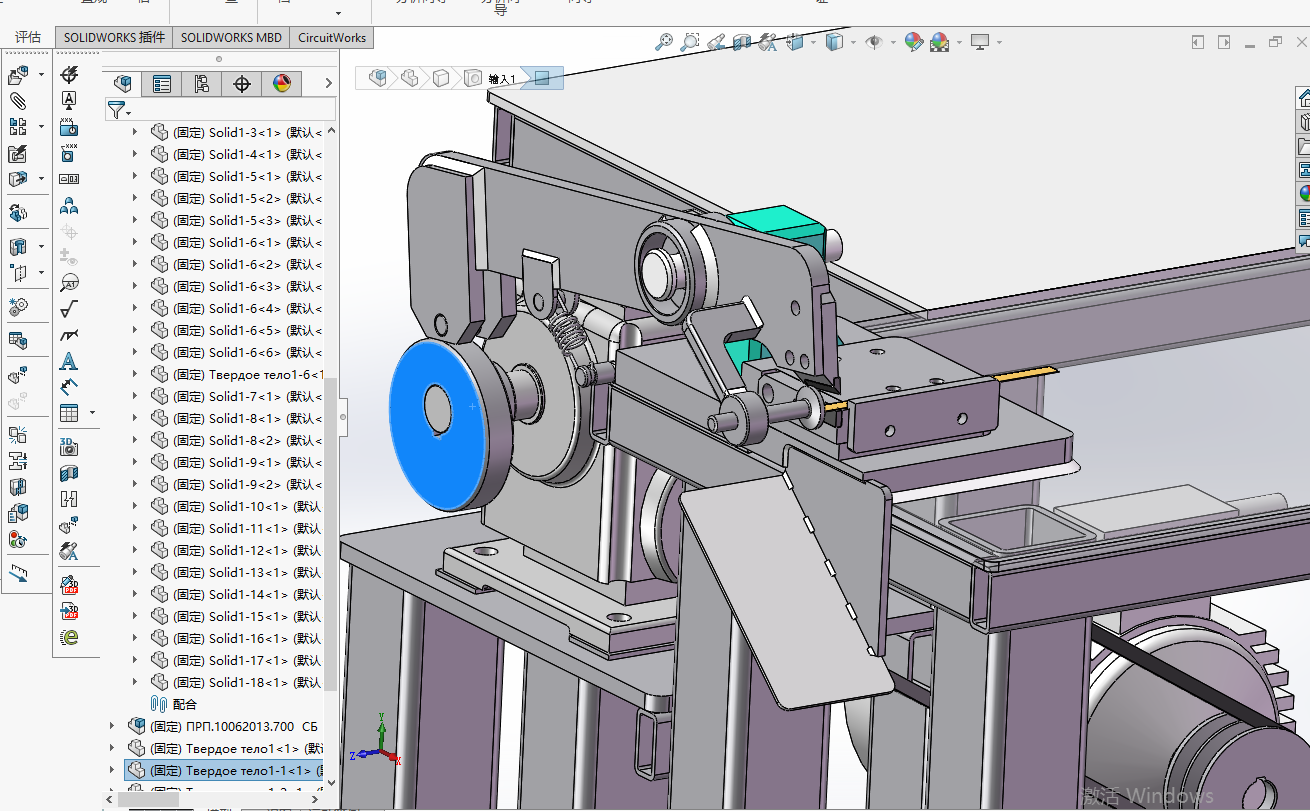Viewport: 1310px width, 811px height.
Task: Open the ConfigurationManager tab icon
Action: coord(202,84)
